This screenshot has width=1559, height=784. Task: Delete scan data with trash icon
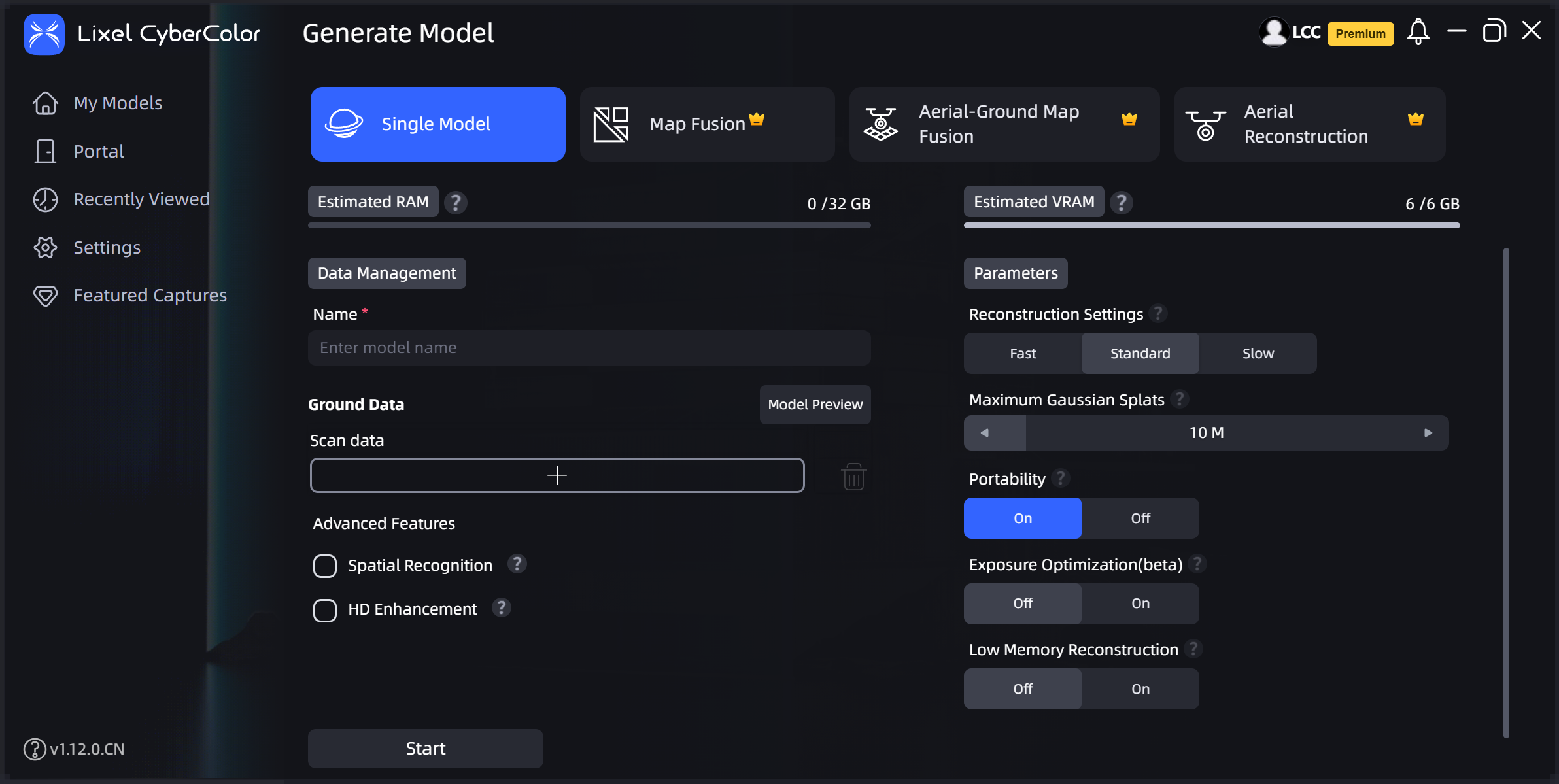click(x=853, y=477)
